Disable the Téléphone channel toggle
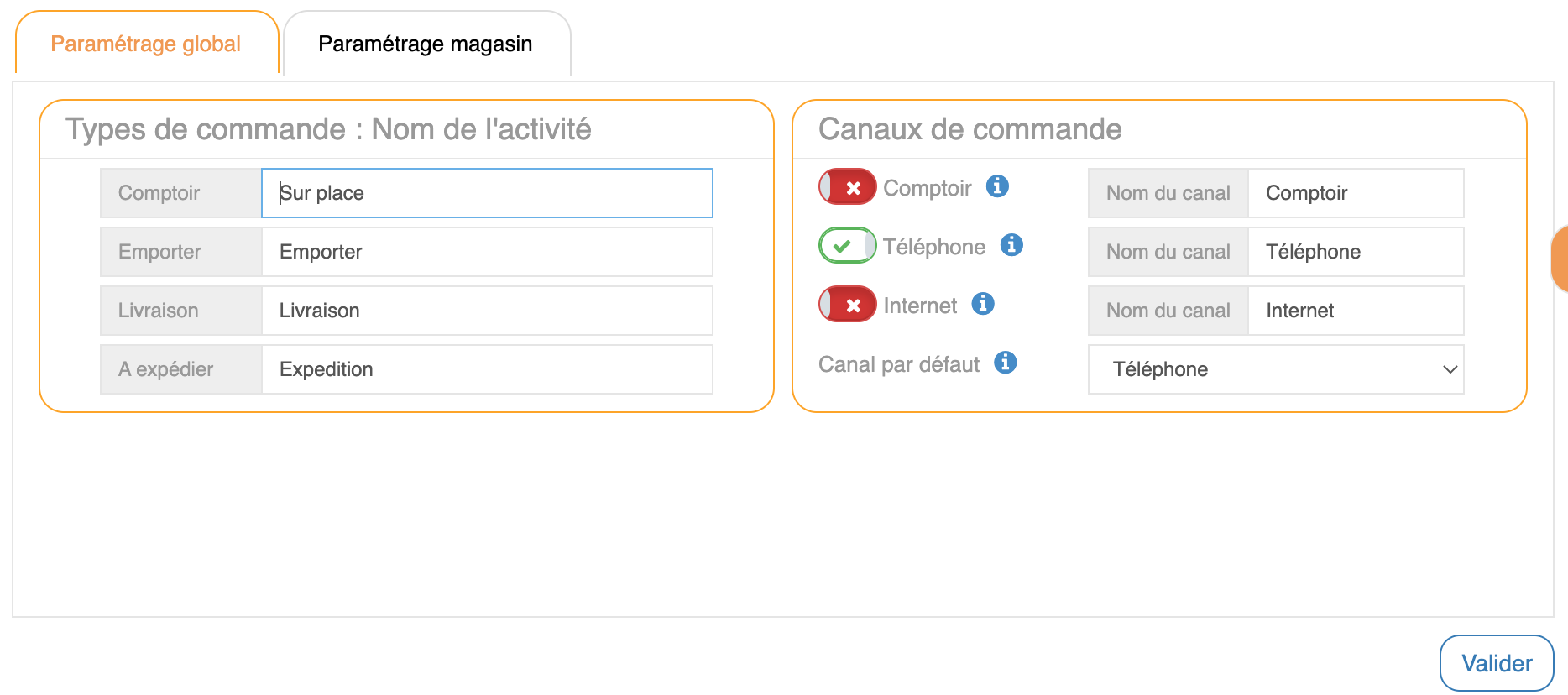The width and height of the screenshot is (1568, 695). click(x=848, y=246)
